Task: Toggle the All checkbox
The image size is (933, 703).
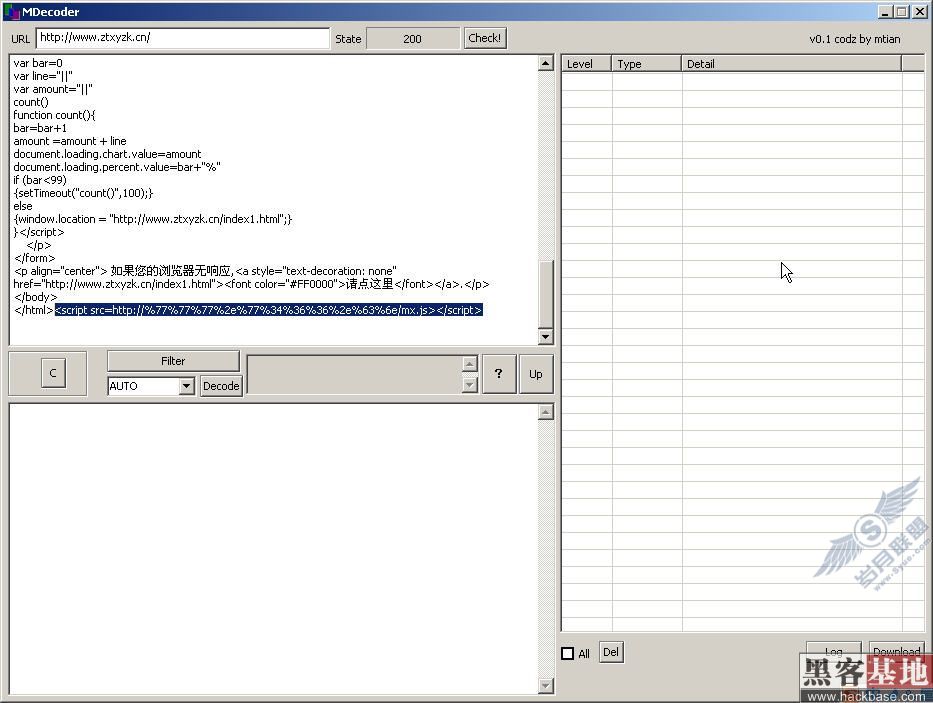Action: pyautogui.click(x=568, y=654)
